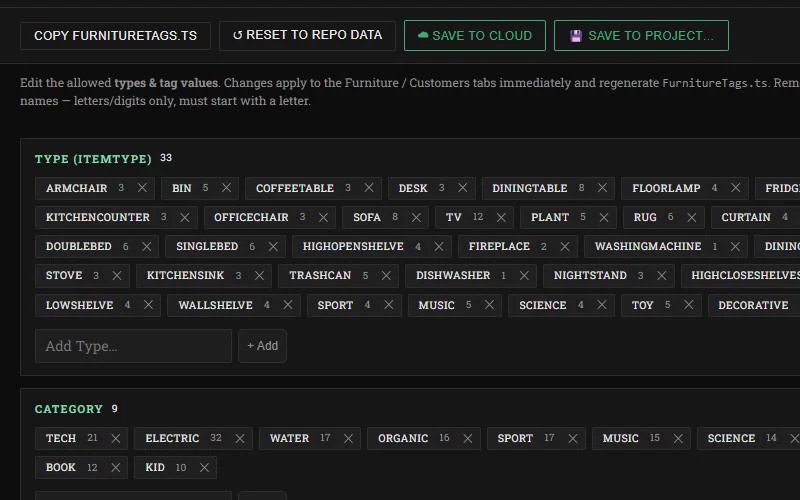
Task: Remove the TECH category tag
Action: 116,438
